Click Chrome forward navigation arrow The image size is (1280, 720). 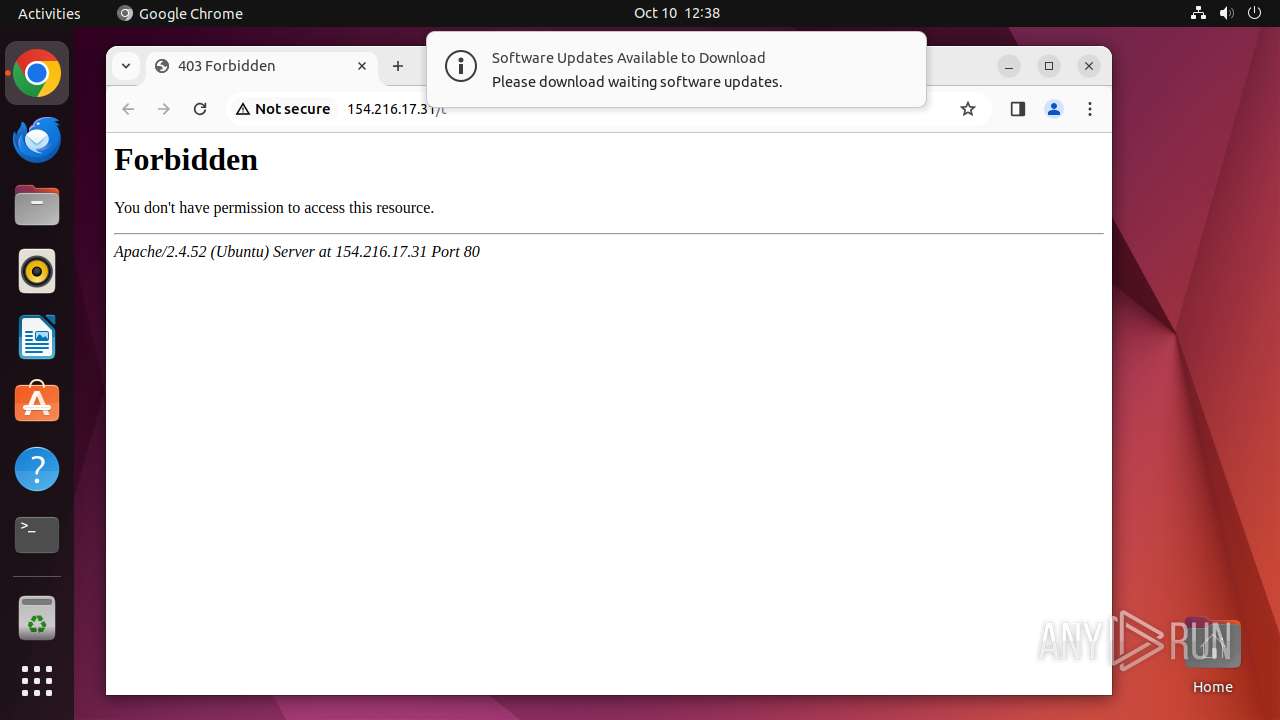coord(164,109)
